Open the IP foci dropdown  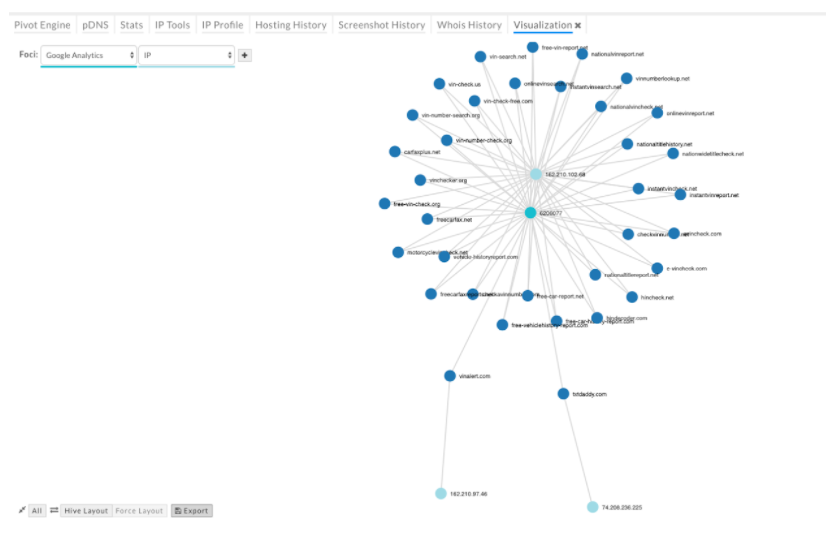click(x=186, y=55)
